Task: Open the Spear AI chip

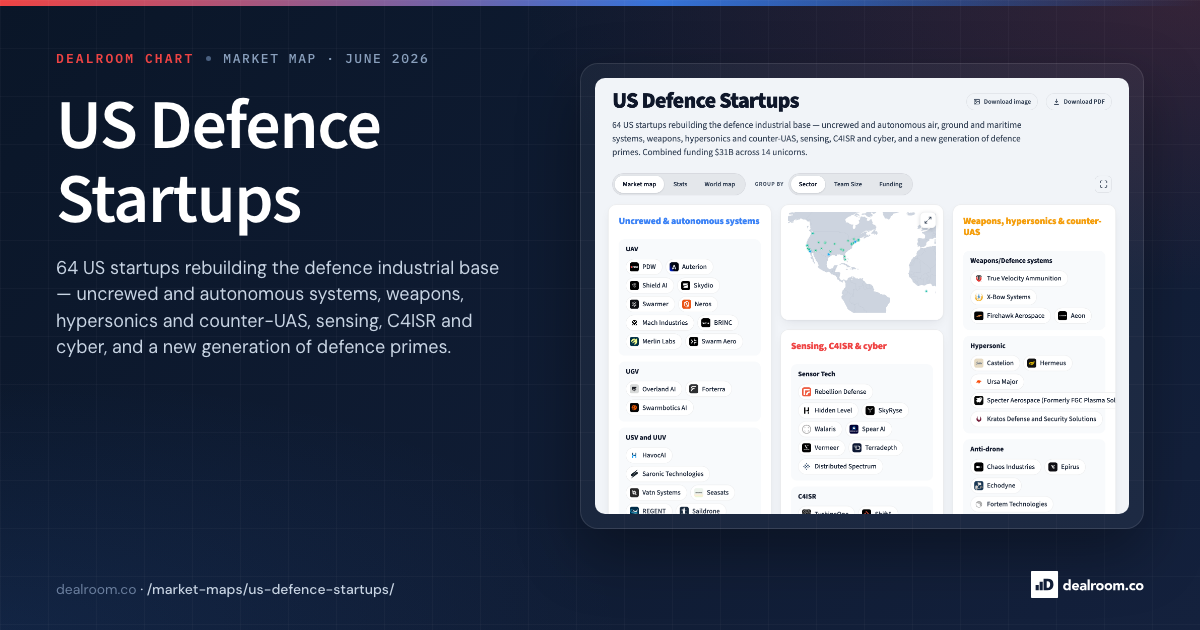Action: tap(868, 429)
